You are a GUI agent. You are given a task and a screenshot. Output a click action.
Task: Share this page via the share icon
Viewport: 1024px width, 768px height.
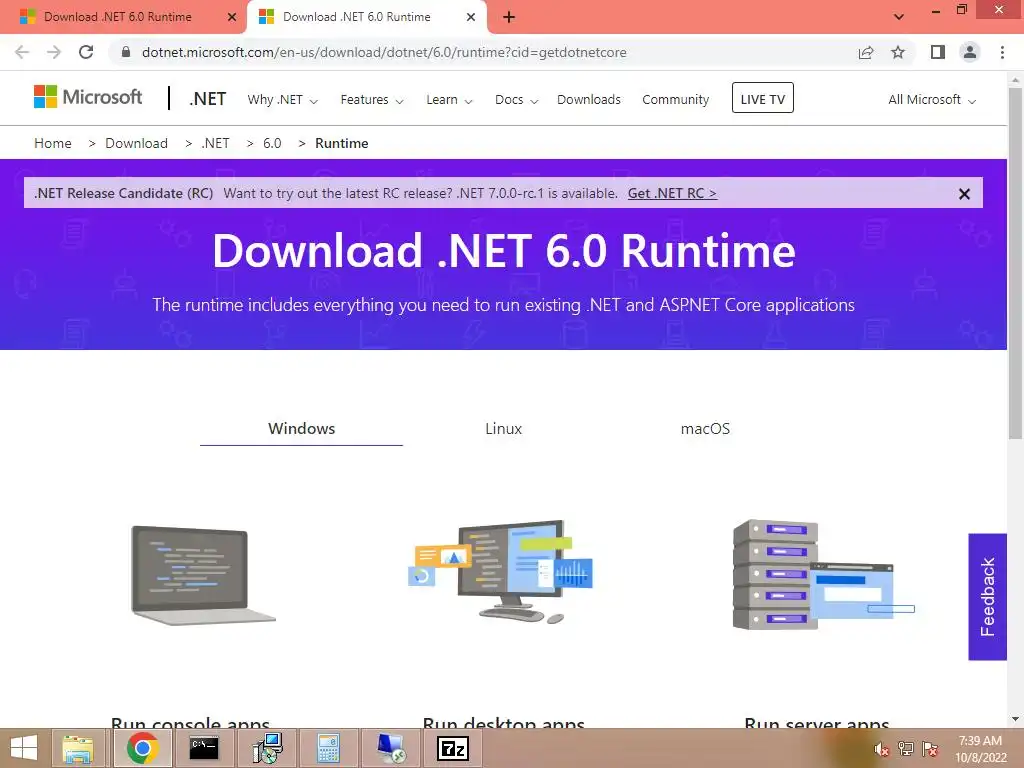(866, 52)
